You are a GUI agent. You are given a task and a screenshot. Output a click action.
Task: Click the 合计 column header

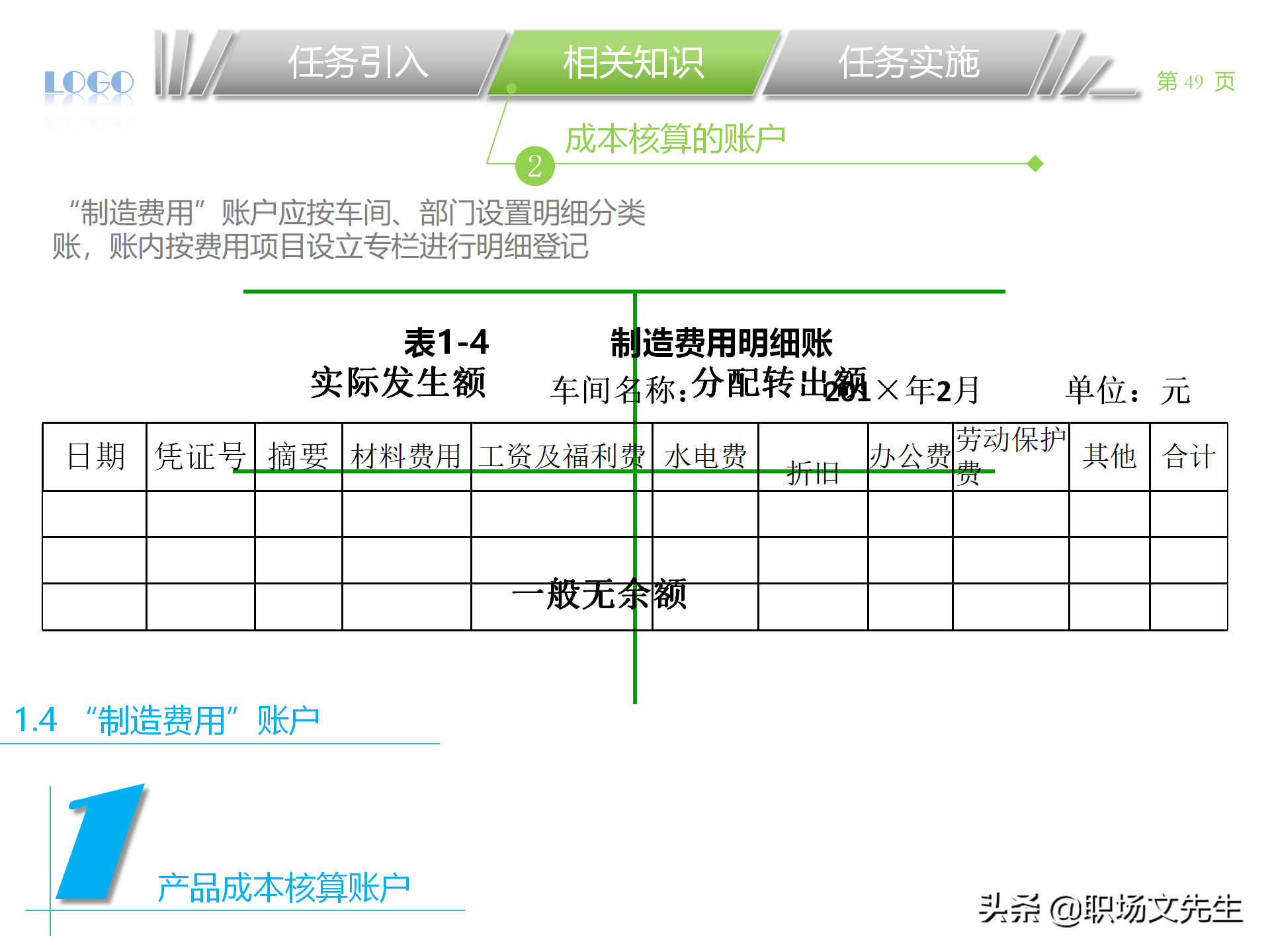coord(1188,457)
